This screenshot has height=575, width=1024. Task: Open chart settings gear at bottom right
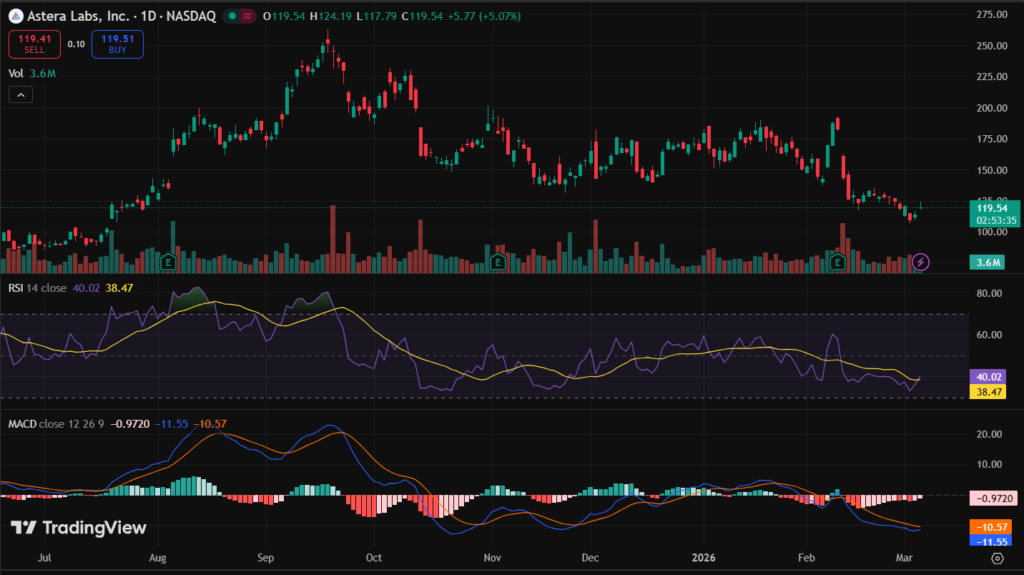997,560
